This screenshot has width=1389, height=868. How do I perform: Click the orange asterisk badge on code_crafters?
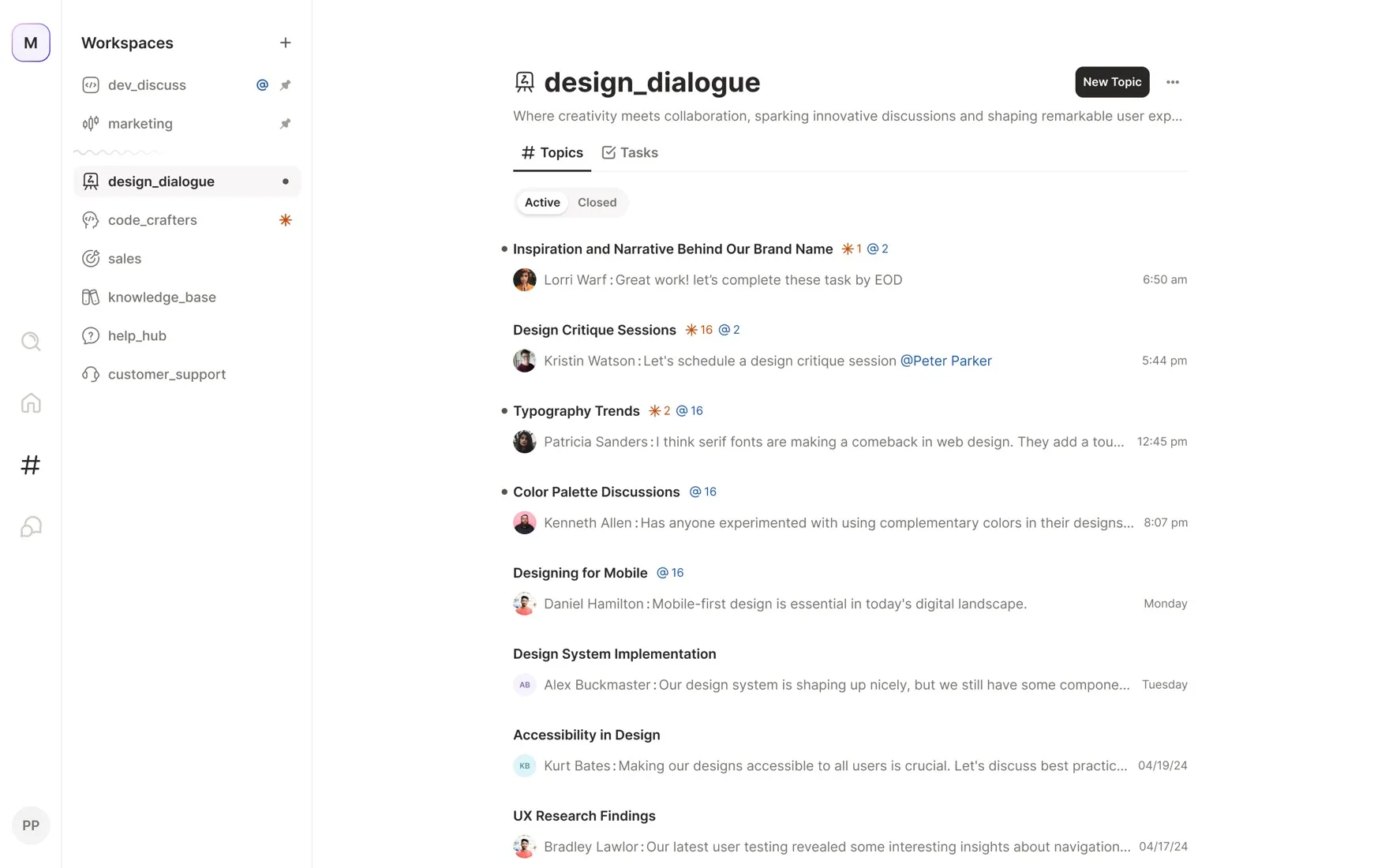click(286, 220)
